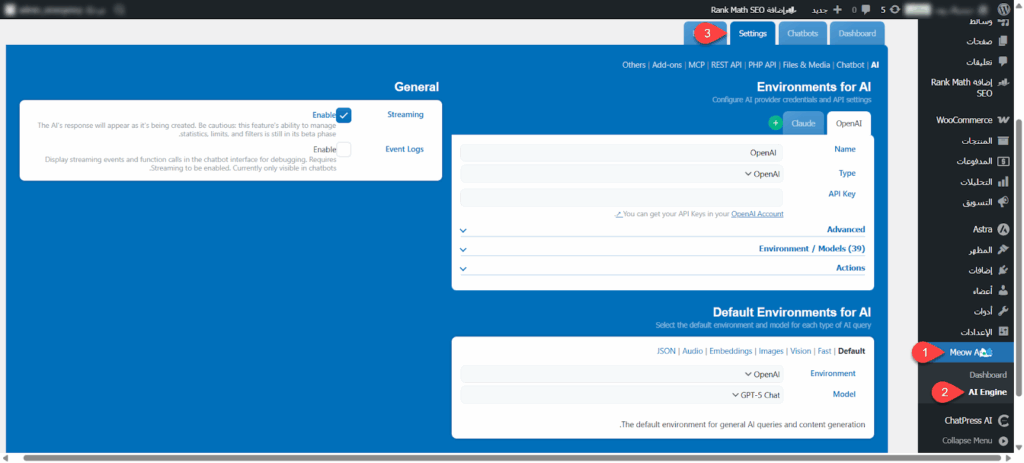Open the analytics (التحليلات) sidebar icon

pos(1003,182)
